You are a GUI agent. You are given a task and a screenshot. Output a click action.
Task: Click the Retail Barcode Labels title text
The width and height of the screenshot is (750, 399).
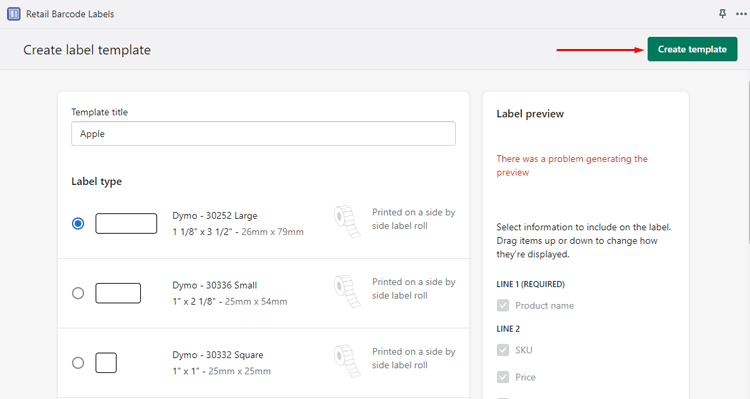click(x=70, y=14)
